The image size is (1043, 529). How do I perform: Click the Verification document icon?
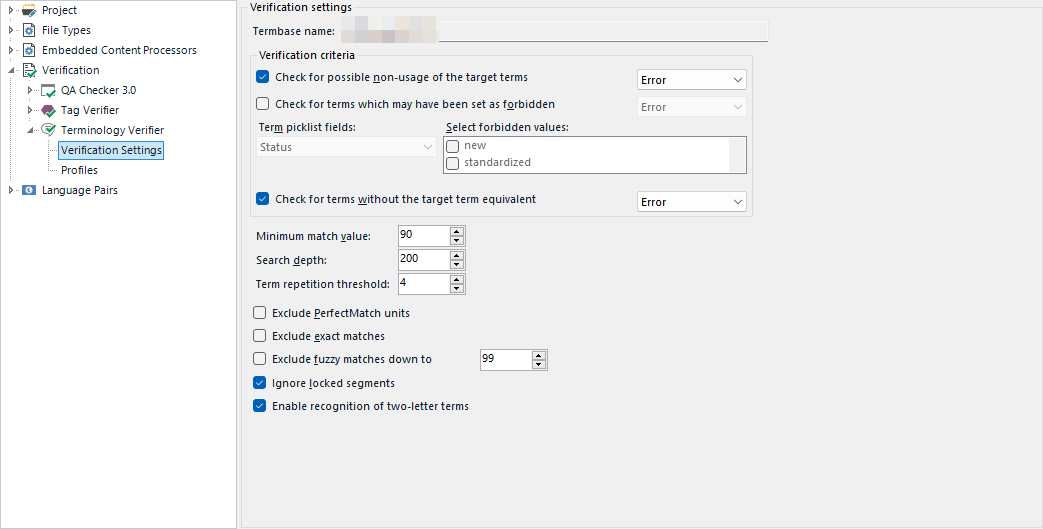(x=29, y=71)
